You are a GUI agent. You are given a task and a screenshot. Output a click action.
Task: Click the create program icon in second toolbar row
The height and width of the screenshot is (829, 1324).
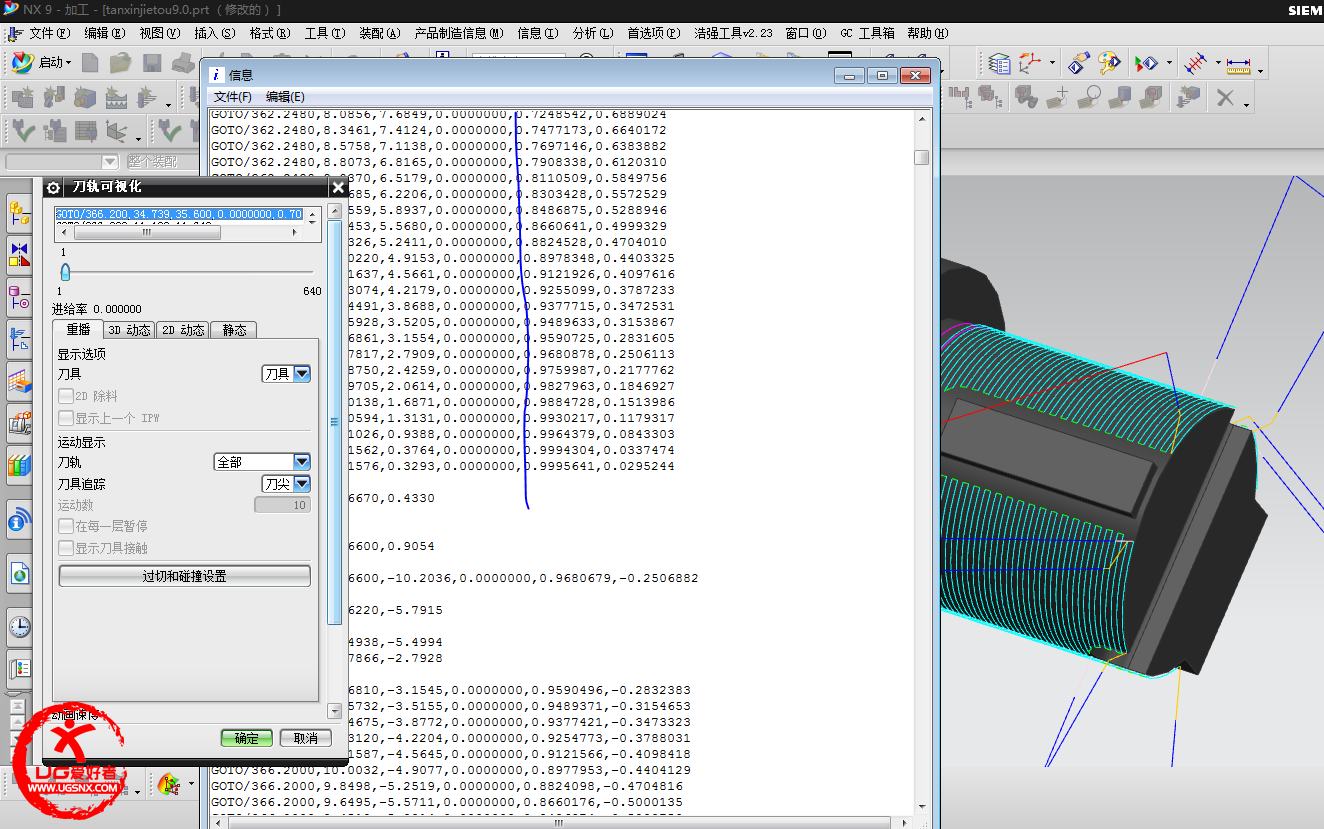[x=24, y=97]
